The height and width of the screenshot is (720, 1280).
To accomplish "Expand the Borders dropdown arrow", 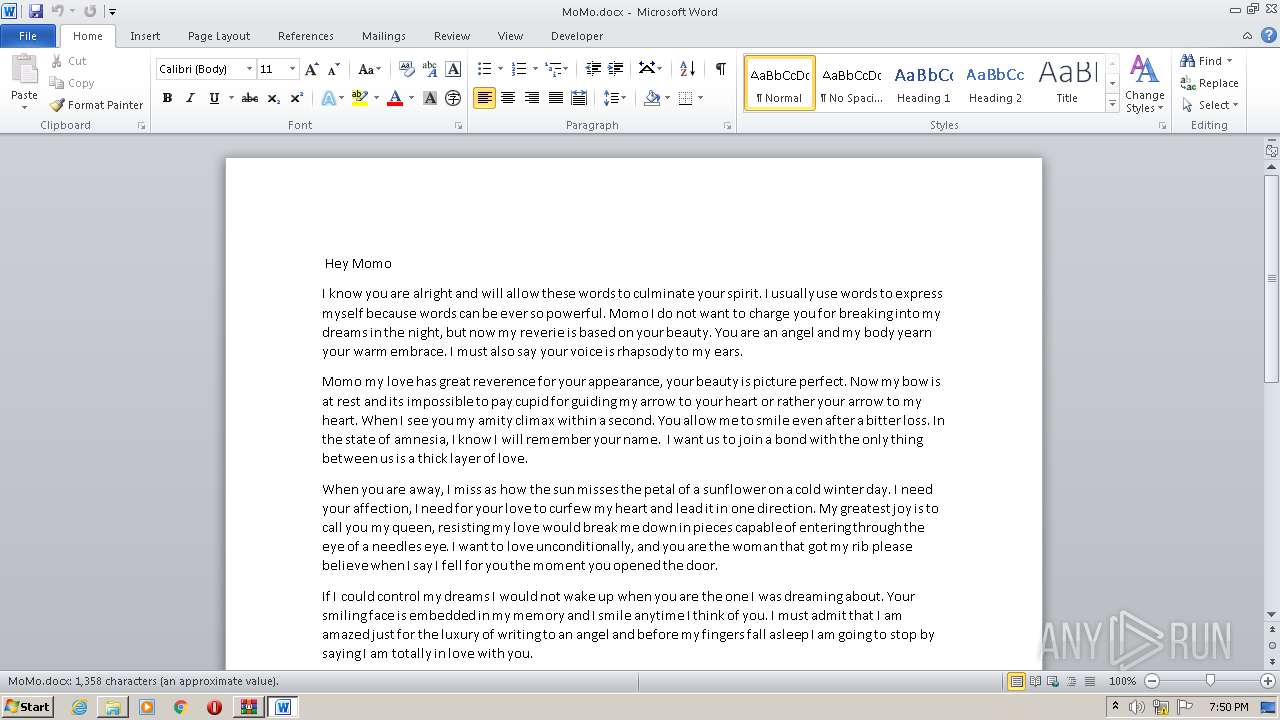I will (x=700, y=98).
